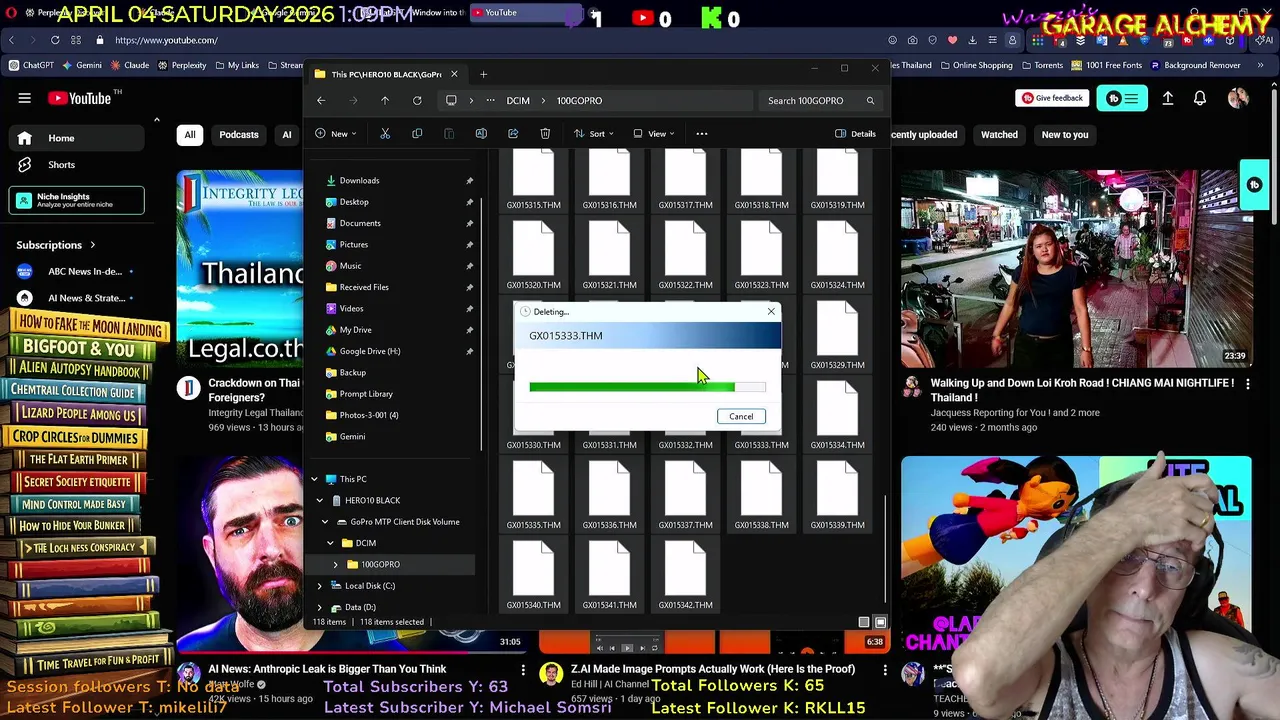This screenshot has width=1280, height=720.
Task: Toggle the Details pane button
Action: point(855,134)
